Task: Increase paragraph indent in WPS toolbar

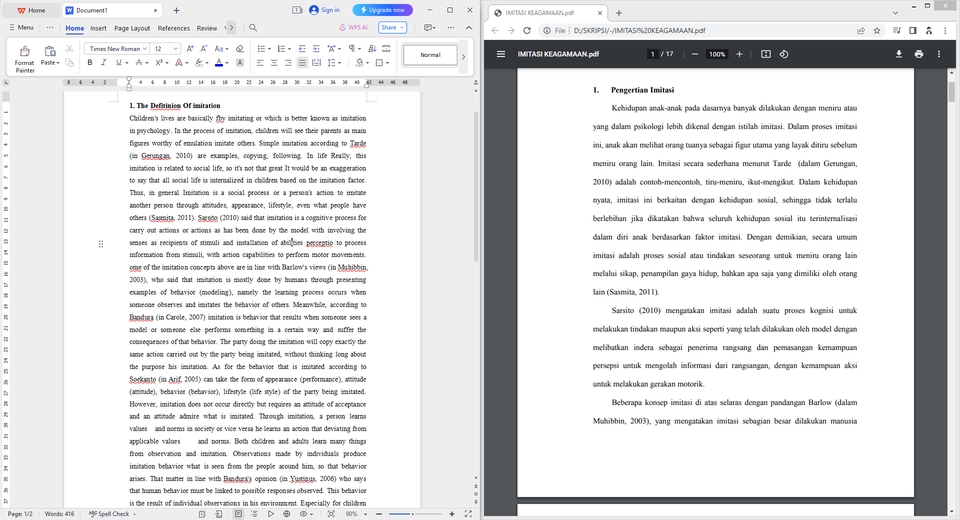Action: 316,48
